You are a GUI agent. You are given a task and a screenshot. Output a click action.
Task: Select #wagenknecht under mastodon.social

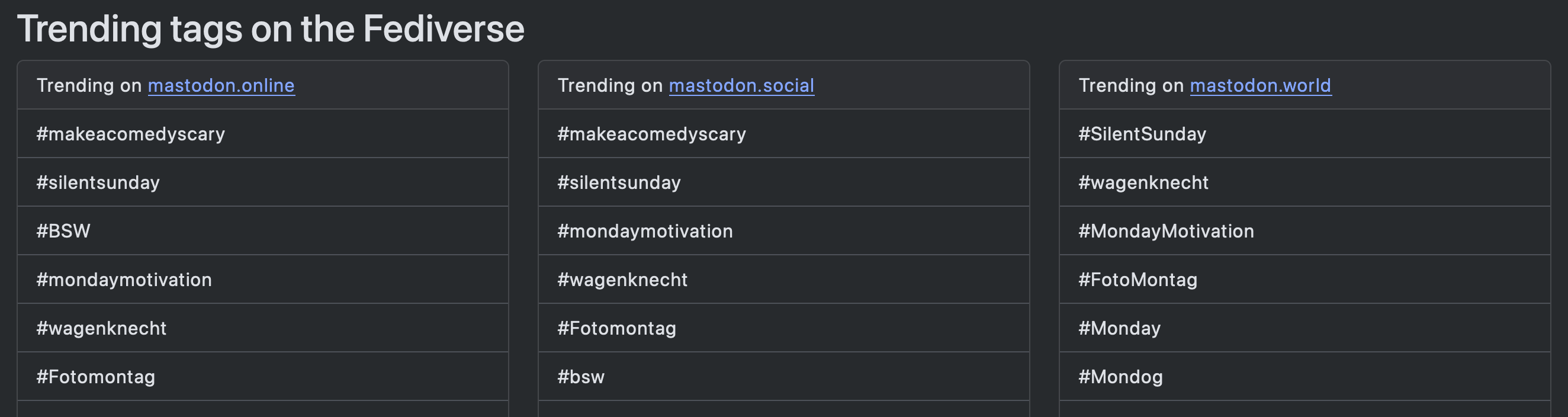coord(784,280)
